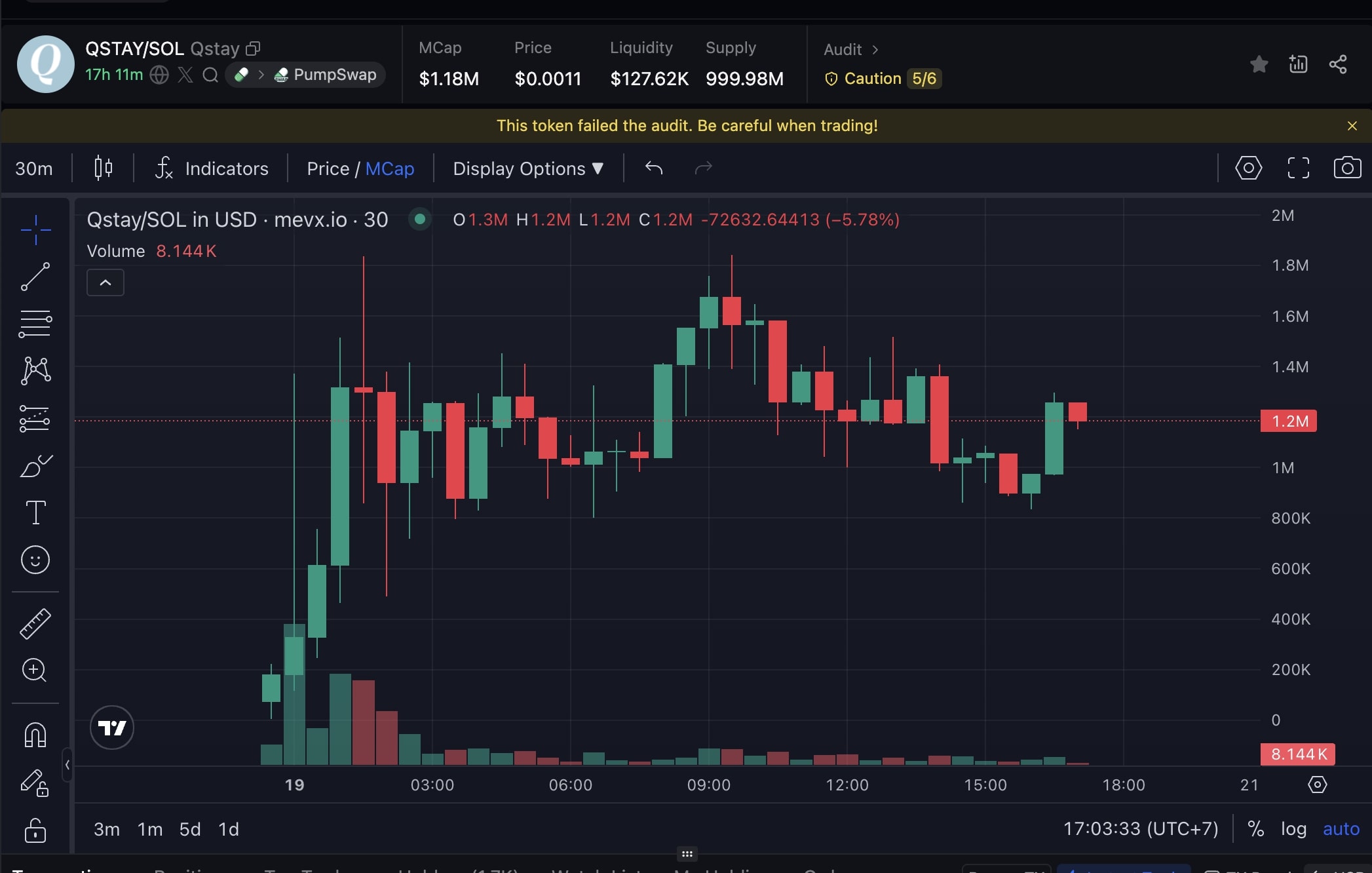Open the emoji icons tool

click(x=35, y=560)
